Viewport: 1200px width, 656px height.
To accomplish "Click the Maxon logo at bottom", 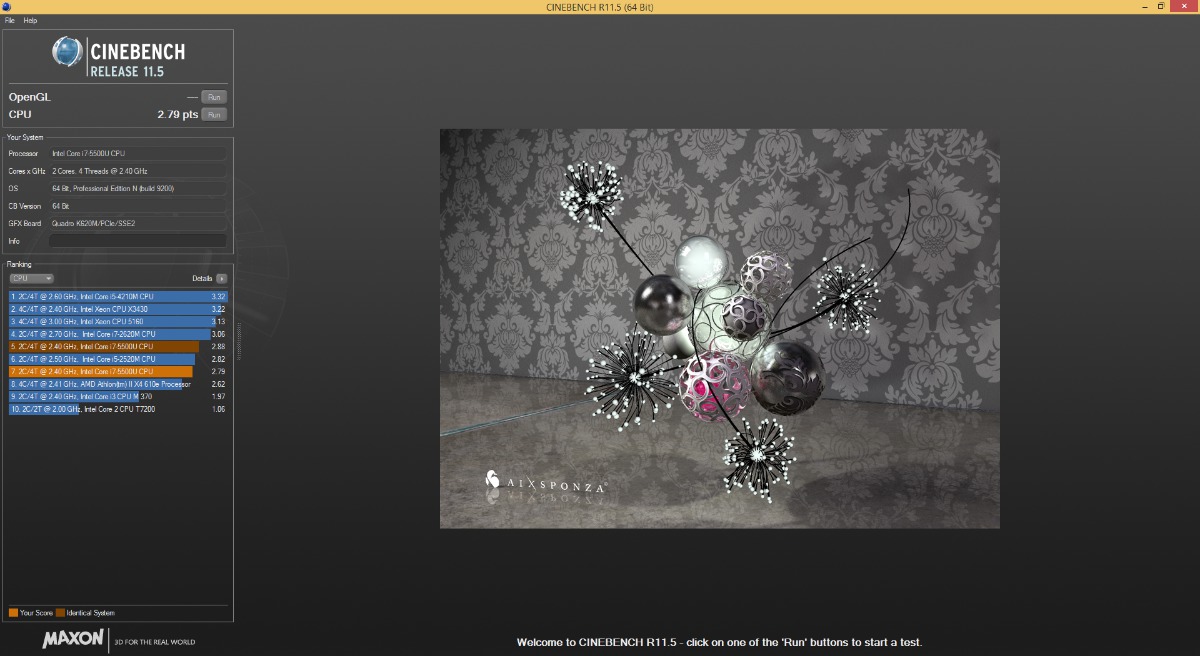I will coord(74,640).
